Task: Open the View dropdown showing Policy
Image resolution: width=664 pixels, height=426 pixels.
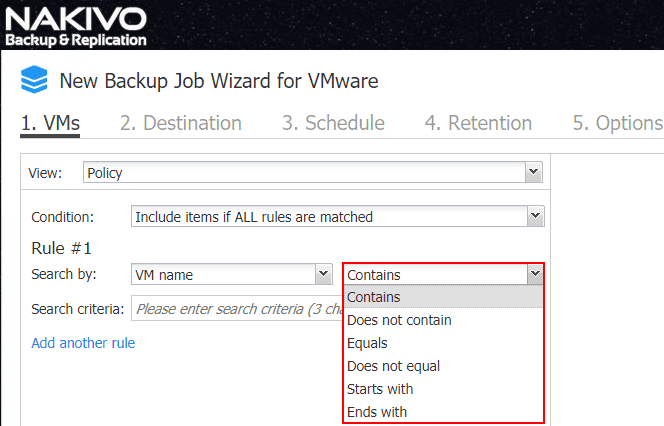Action: pos(313,172)
